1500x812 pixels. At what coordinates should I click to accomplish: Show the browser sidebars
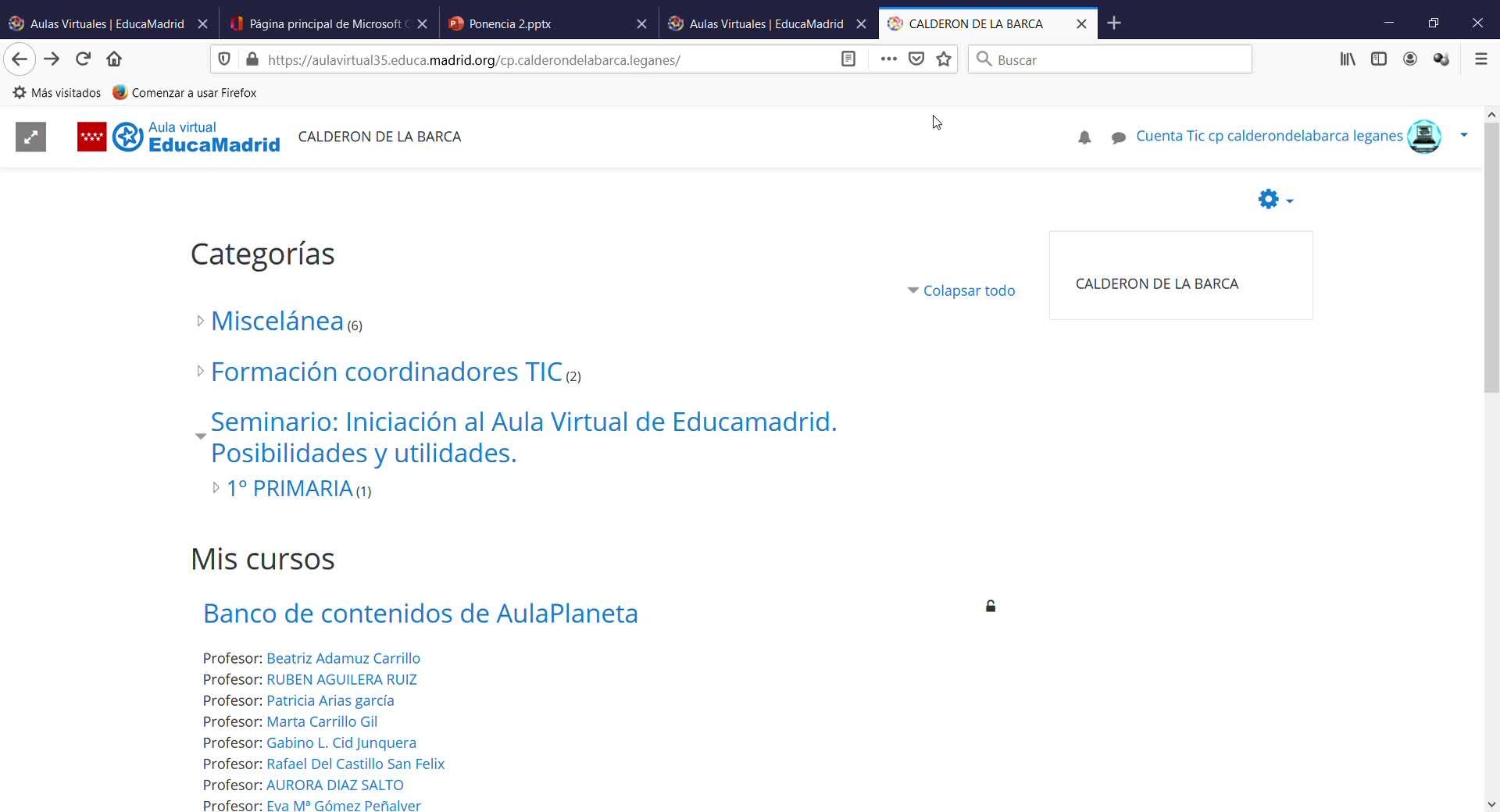click(x=1379, y=59)
